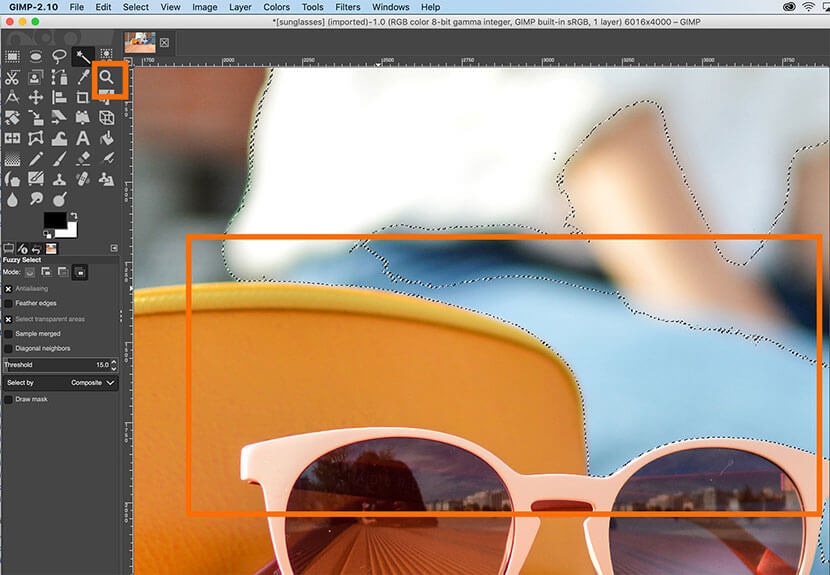
Task: Toggle the Sample merged checkbox
Action: coord(9,334)
